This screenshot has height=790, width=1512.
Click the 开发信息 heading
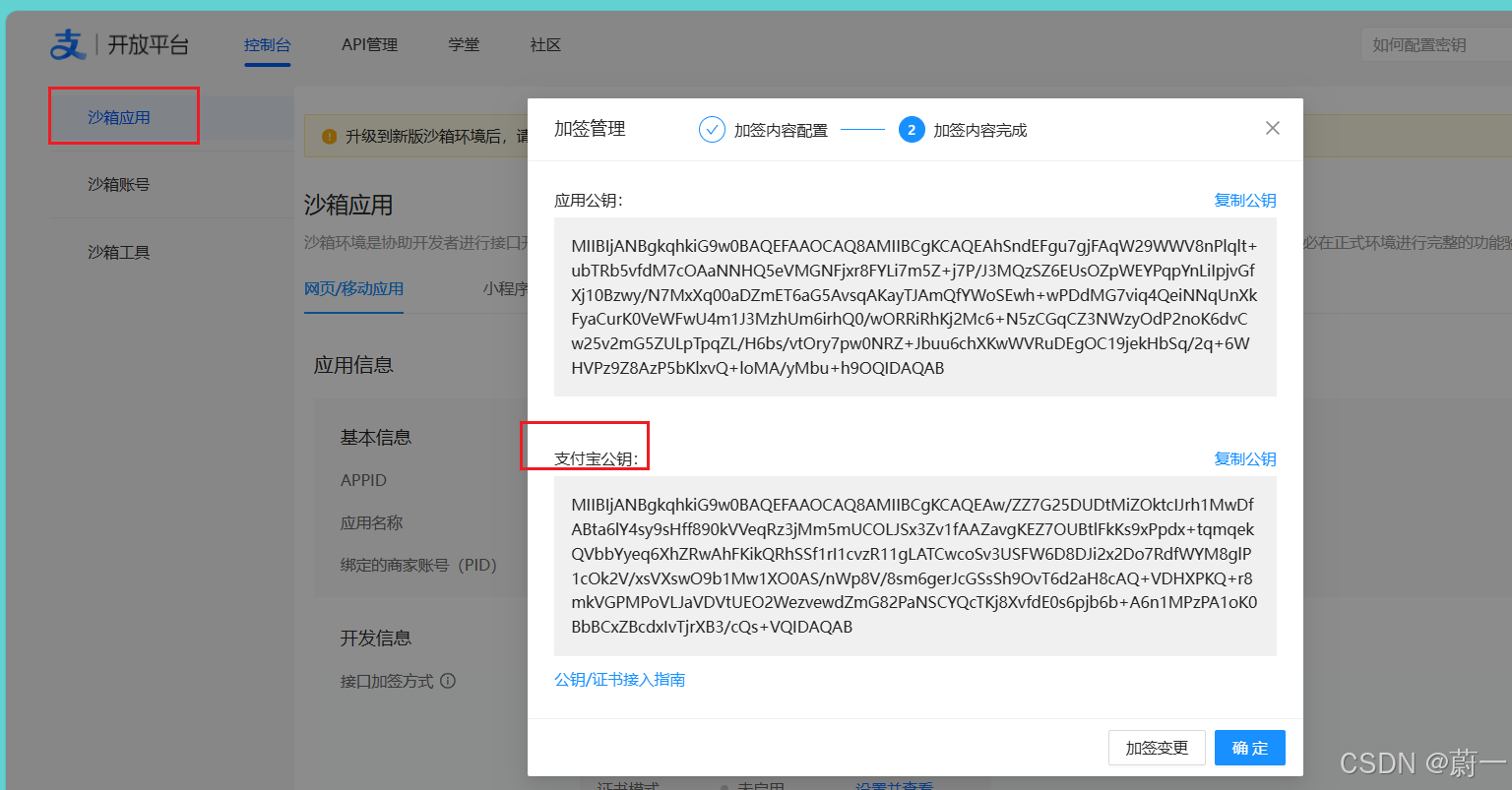(x=376, y=638)
